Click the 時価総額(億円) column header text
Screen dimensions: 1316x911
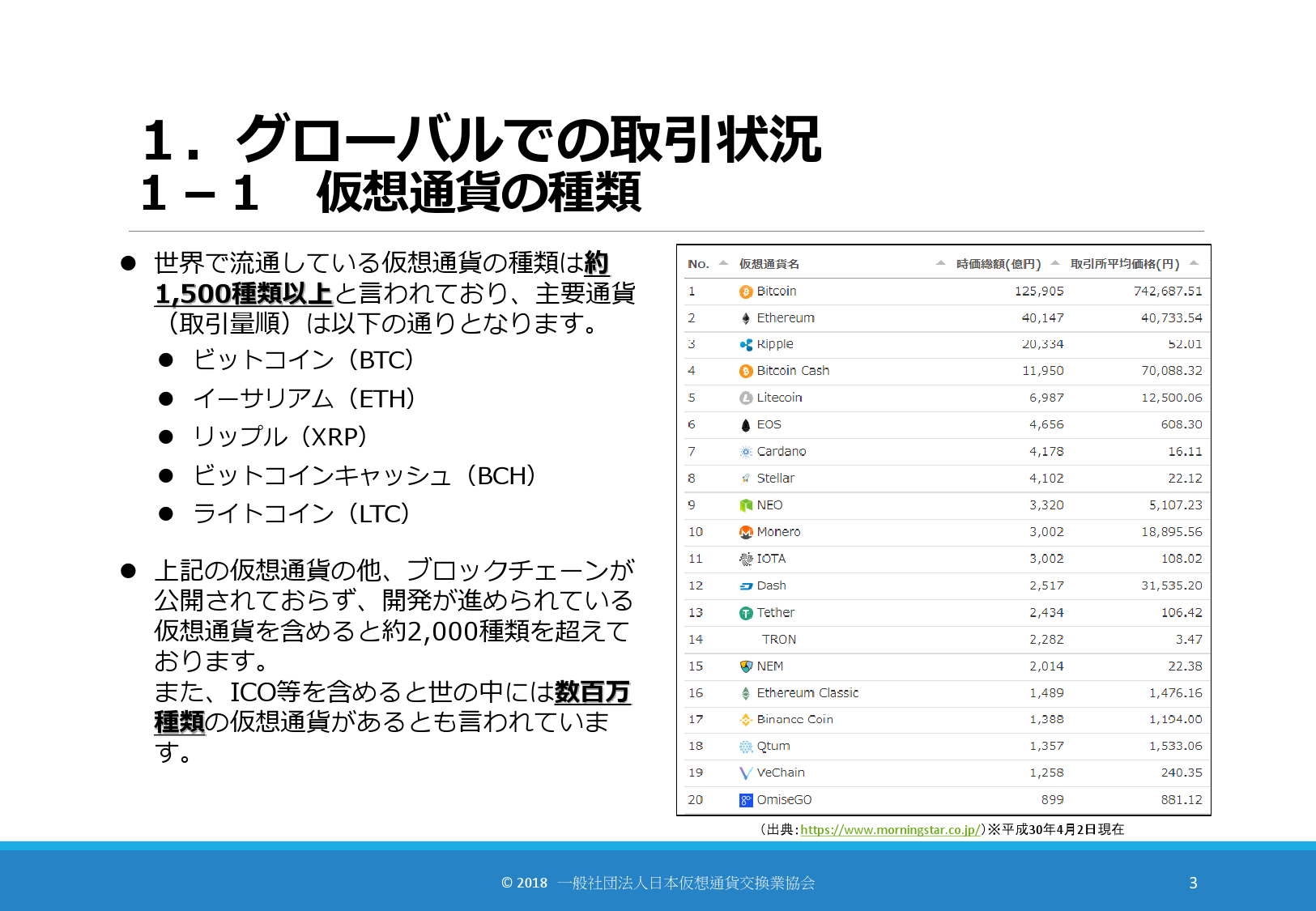[x=998, y=264]
